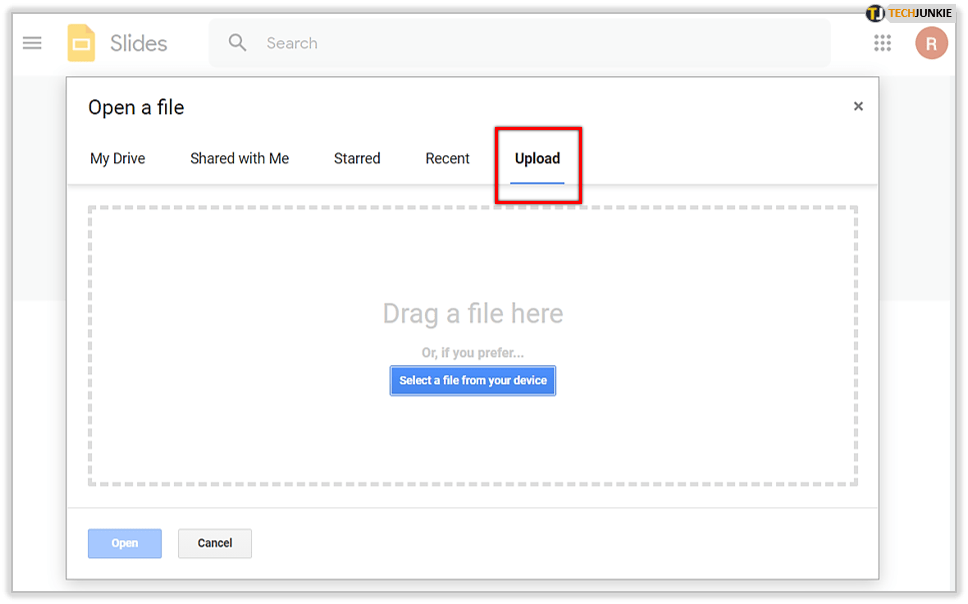The height and width of the screenshot is (604, 968).
Task: Click the Or, if you prefer text
Action: point(473,353)
